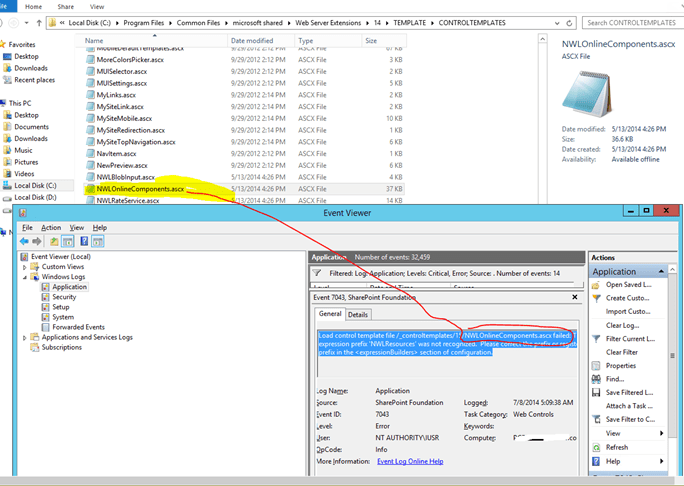Select the Security log in tree
The width and height of the screenshot is (684, 486).
point(64,297)
